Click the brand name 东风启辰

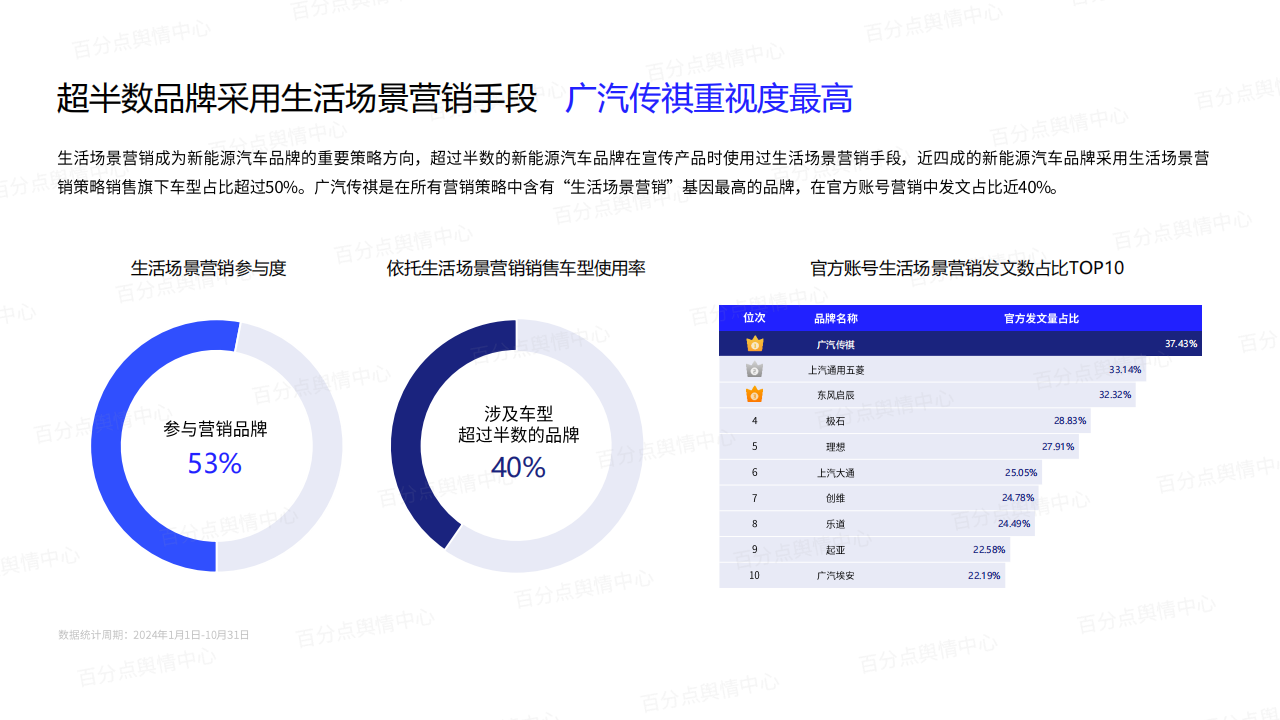835,395
